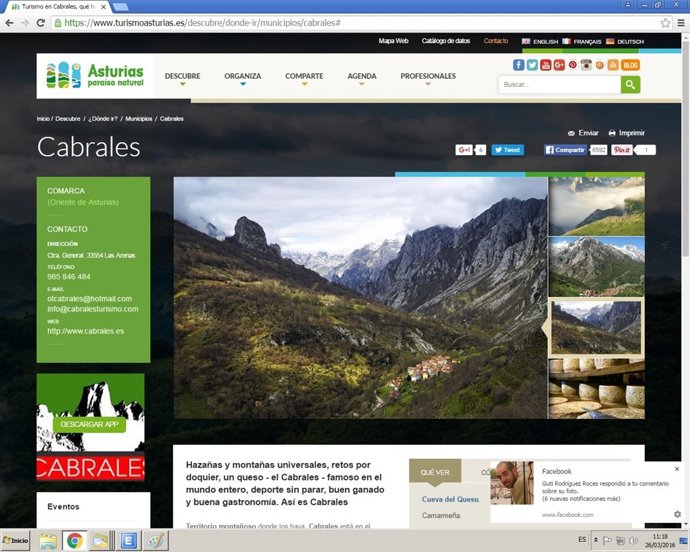
Task: Click the volume speaker tray icon
Action: [x=634, y=540]
